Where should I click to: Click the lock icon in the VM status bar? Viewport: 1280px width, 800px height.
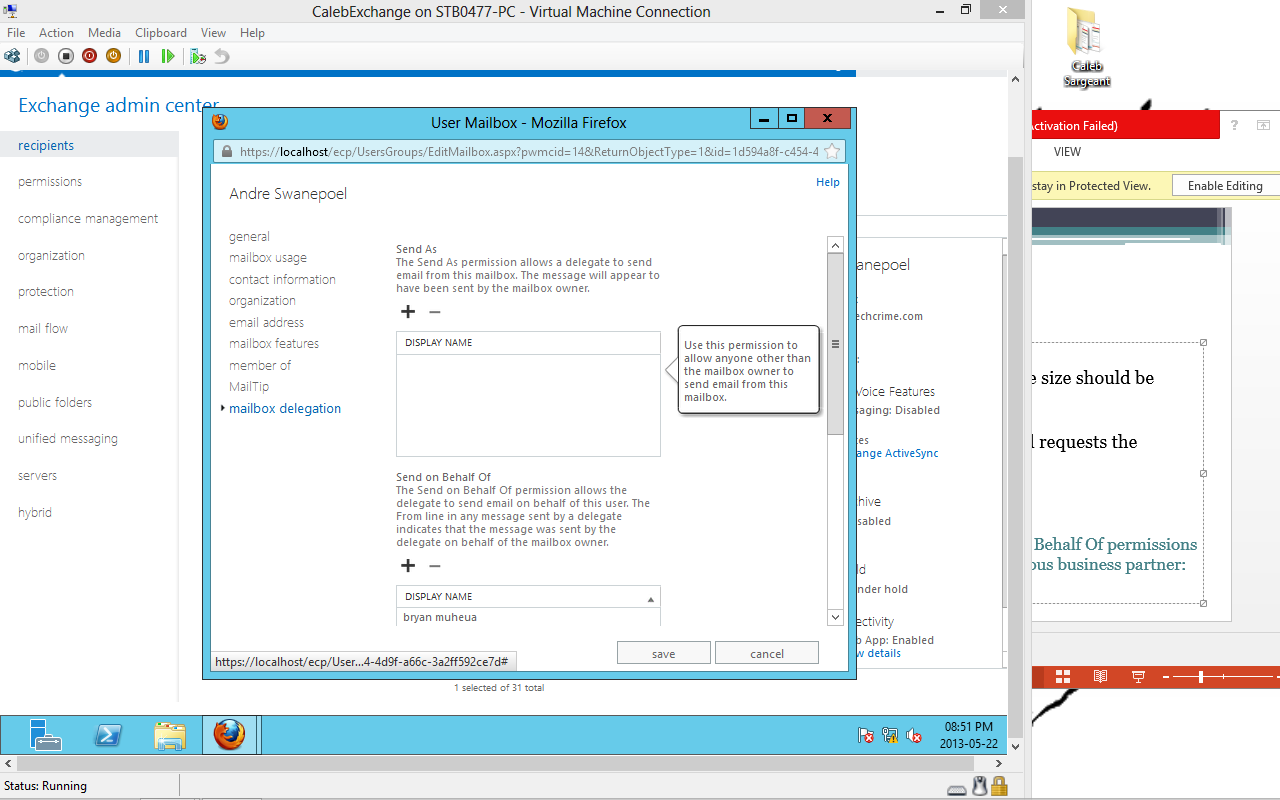997,787
